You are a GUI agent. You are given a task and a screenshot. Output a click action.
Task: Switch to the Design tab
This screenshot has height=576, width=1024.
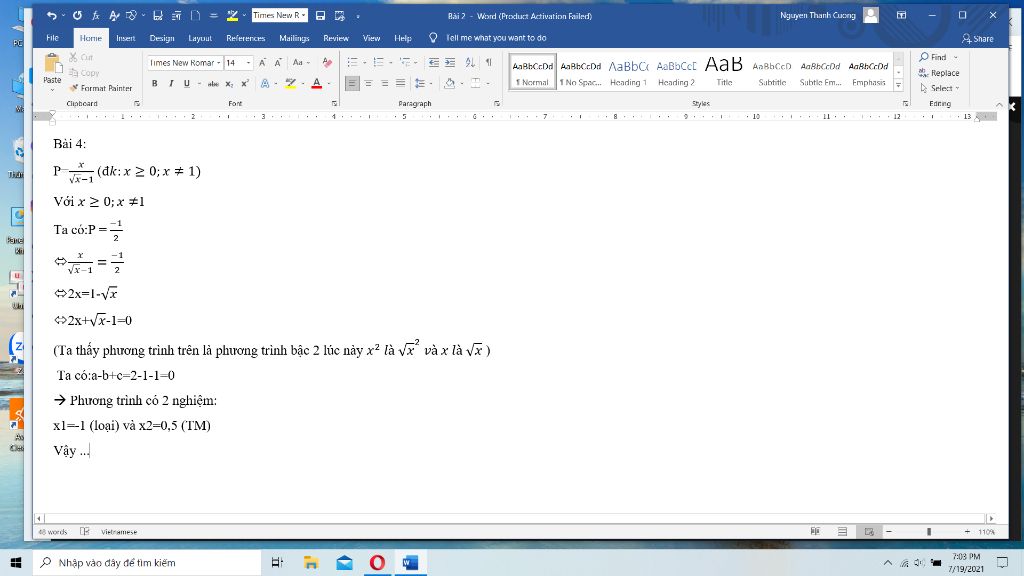(x=162, y=38)
